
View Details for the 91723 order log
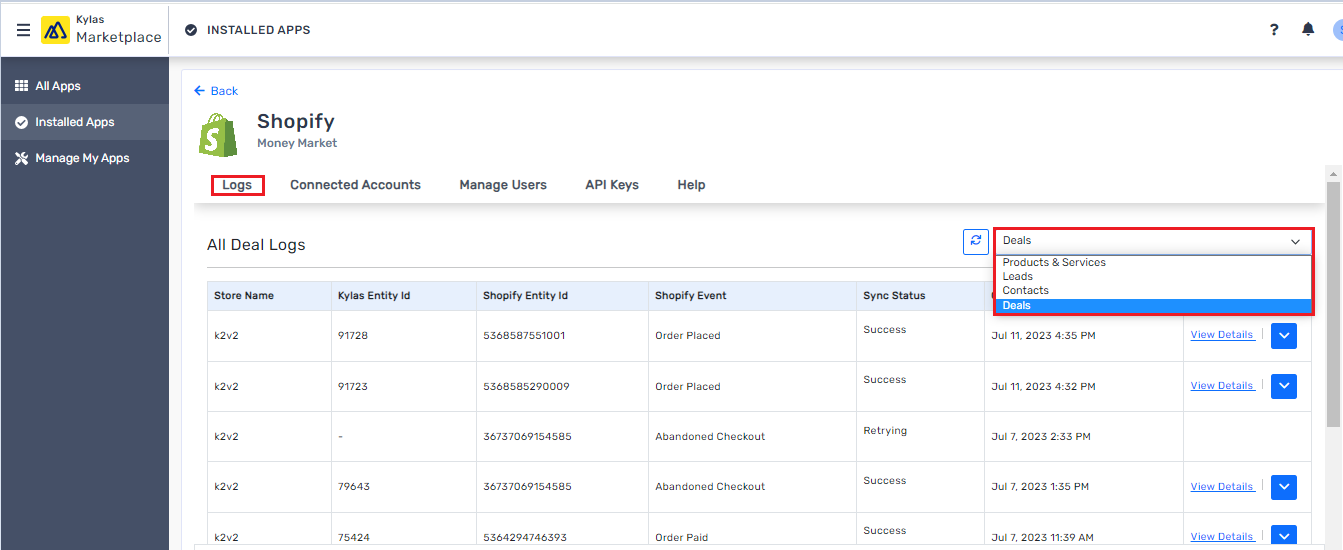tap(1221, 386)
